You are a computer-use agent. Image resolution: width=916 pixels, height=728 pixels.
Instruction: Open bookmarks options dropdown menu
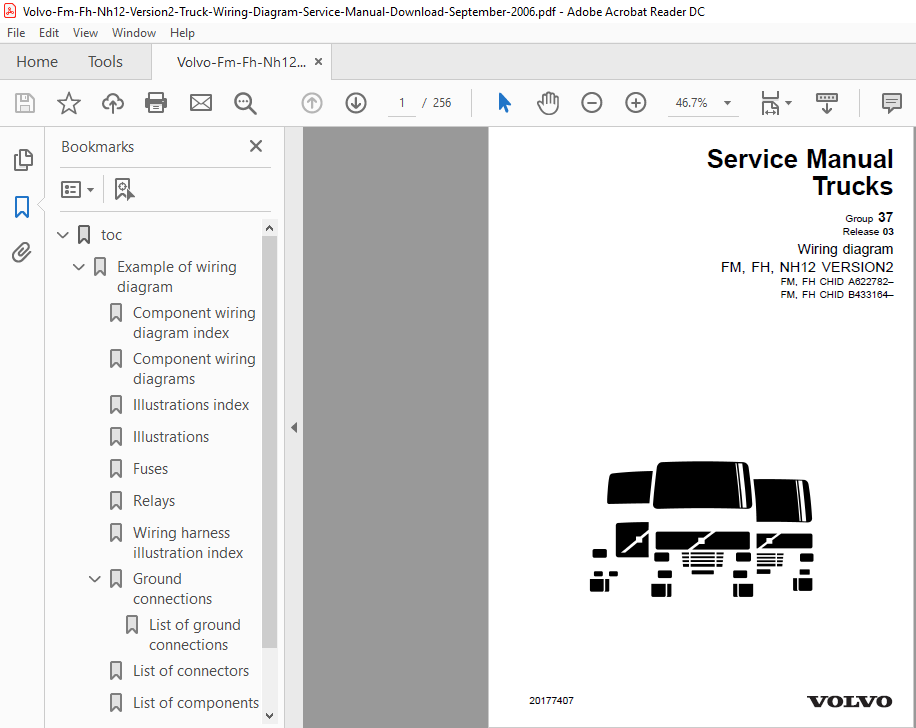click(77, 189)
